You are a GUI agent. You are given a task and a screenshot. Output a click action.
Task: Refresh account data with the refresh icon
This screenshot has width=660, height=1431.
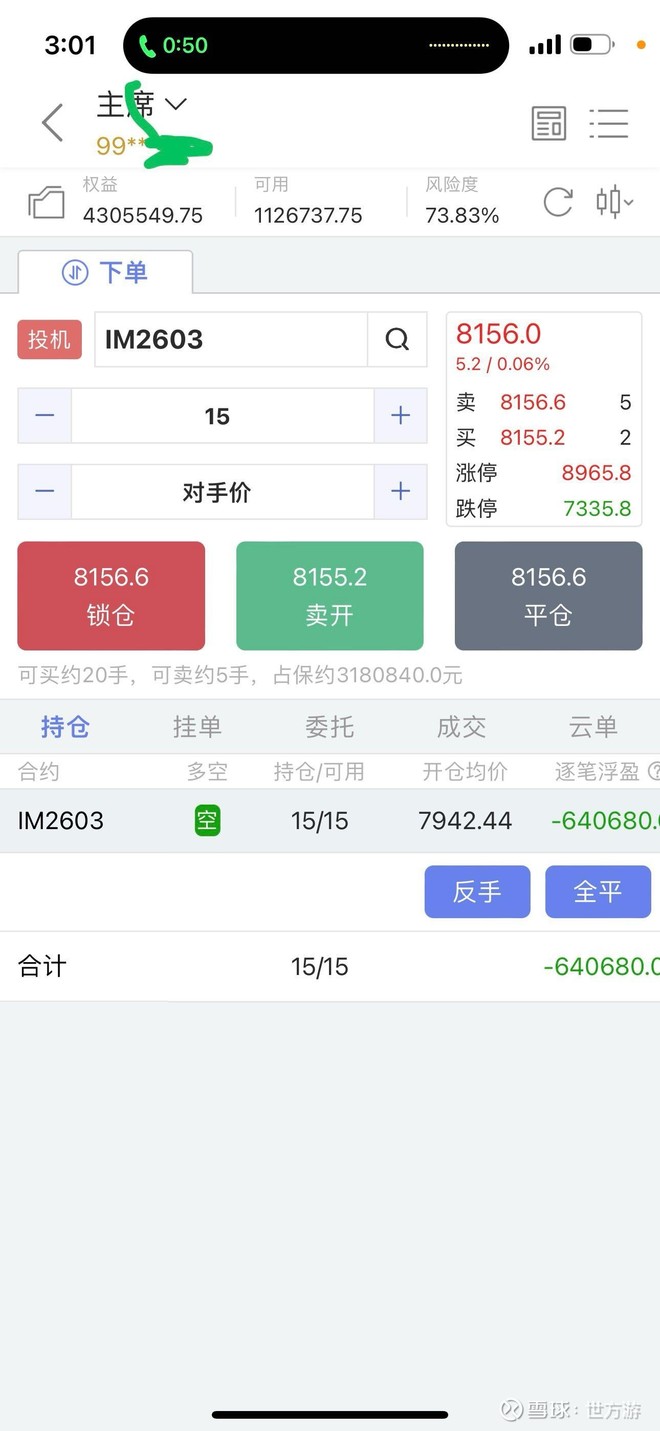(x=557, y=201)
